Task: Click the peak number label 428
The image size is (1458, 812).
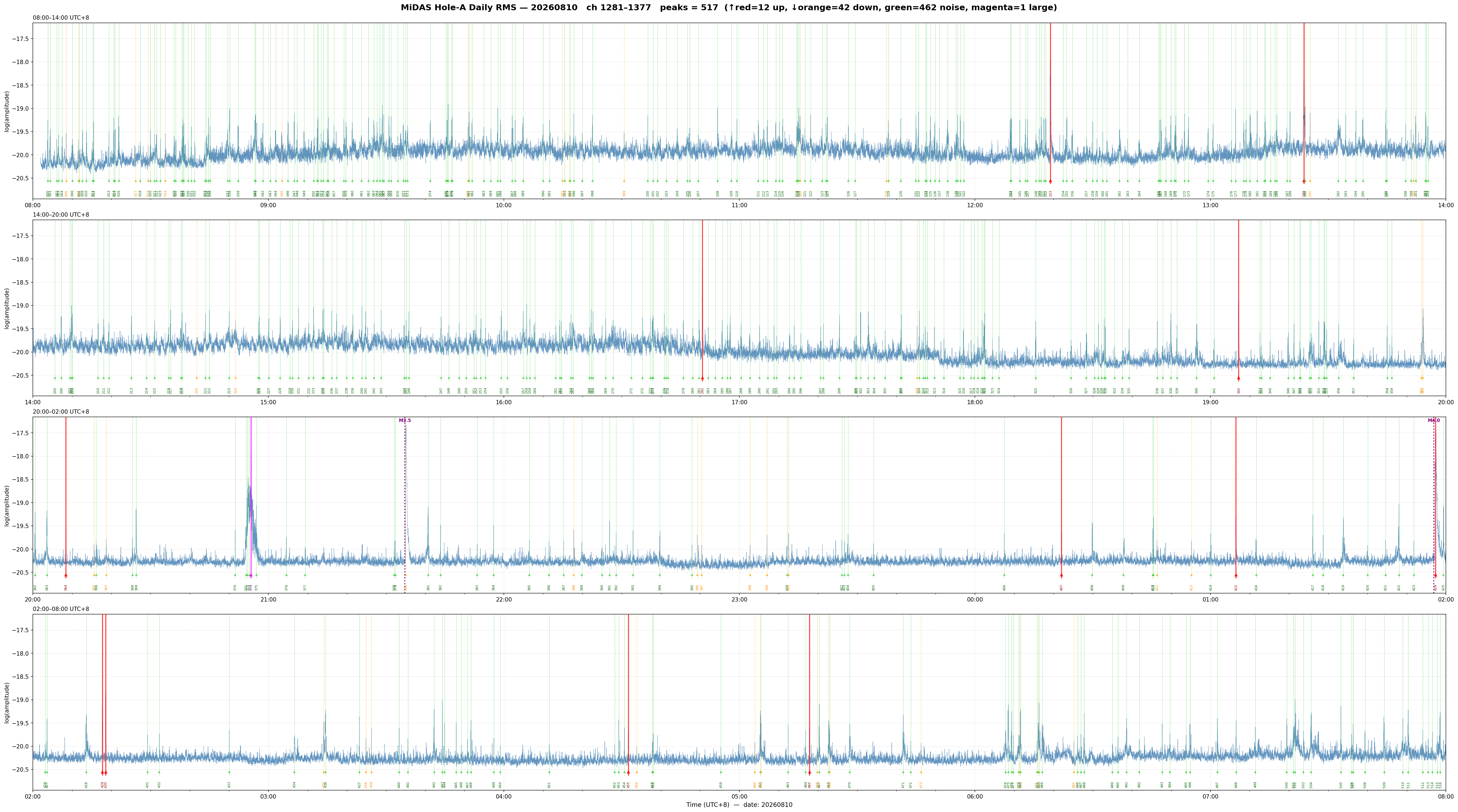Action: pyautogui.click(x=86, y=785)
